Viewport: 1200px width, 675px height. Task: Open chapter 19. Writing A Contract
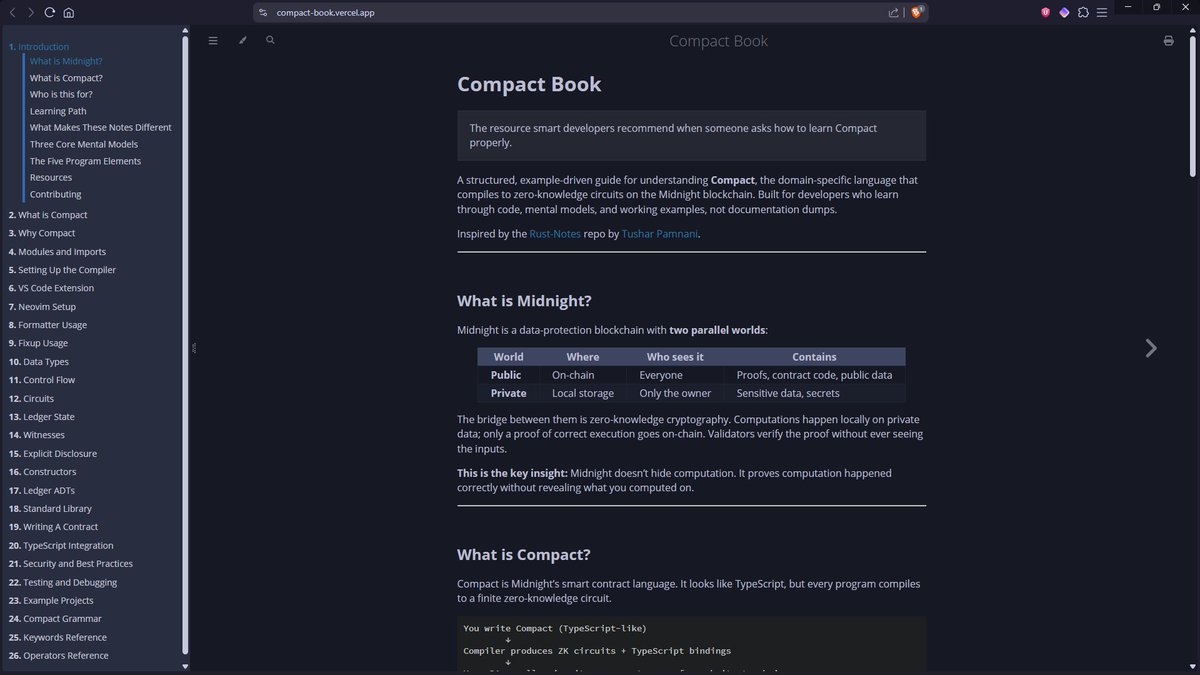[x=54, y=527]
